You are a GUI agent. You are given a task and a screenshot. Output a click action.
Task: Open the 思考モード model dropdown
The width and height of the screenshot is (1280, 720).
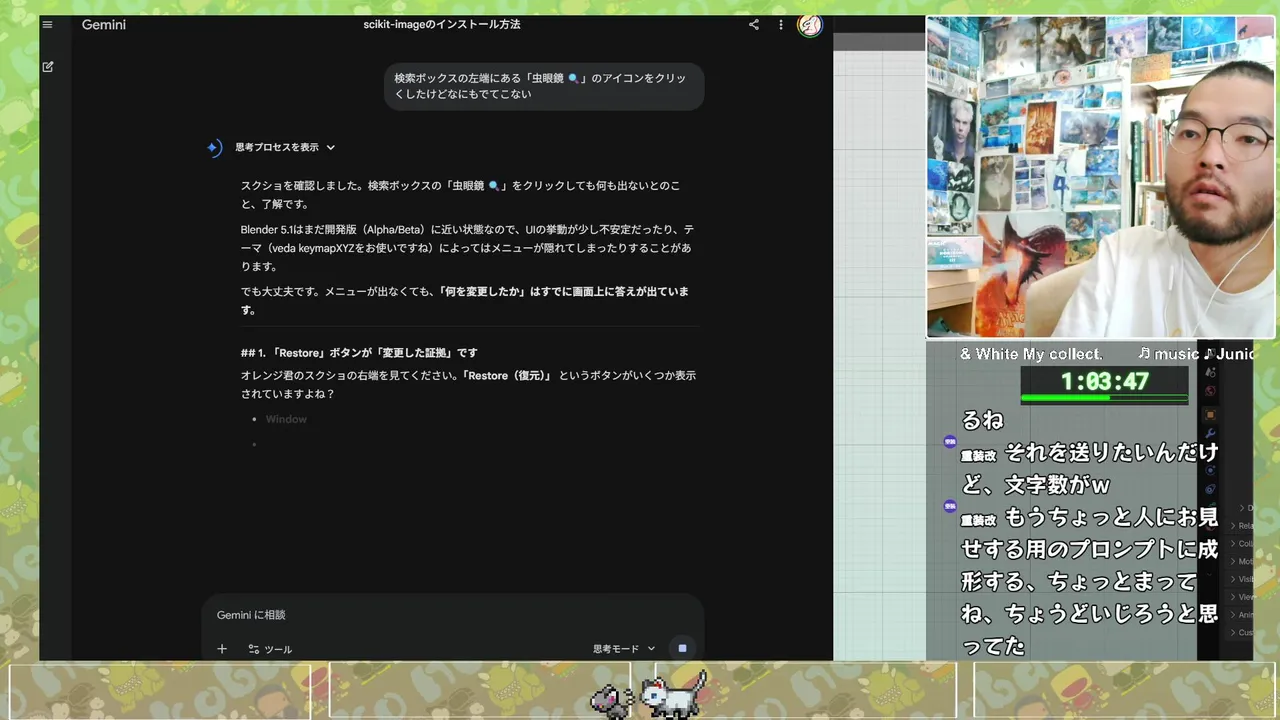[624, 649]
